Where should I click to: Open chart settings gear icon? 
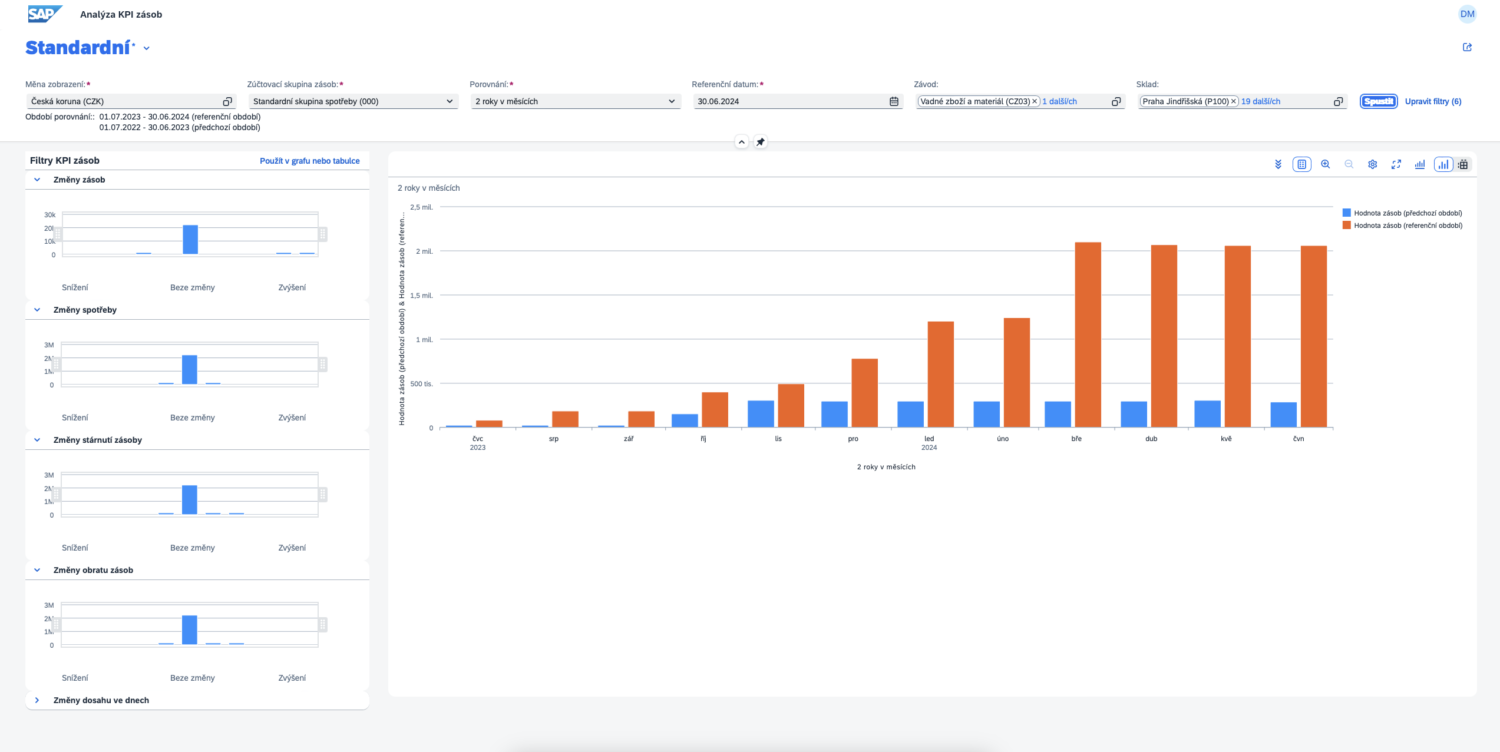point(1373,164)
